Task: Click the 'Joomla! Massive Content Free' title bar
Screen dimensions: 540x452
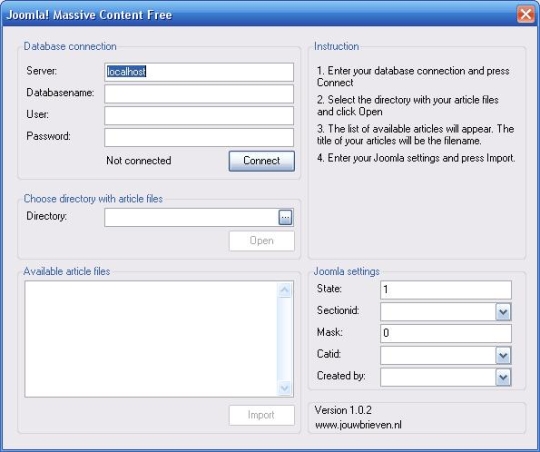Action: tap(258, 14)
